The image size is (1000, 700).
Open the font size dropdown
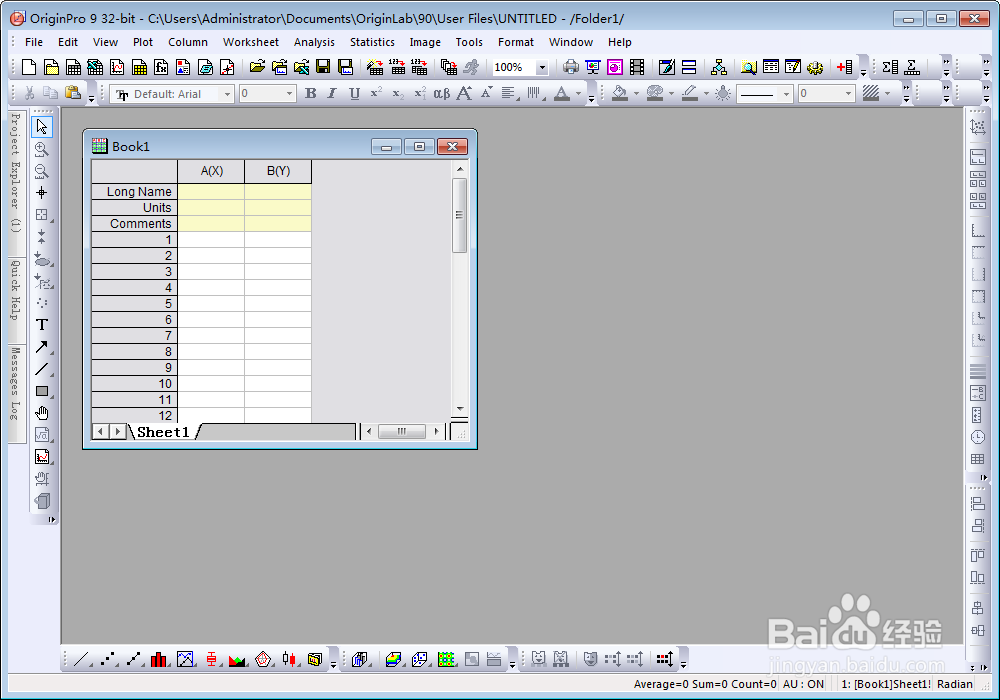289,94
